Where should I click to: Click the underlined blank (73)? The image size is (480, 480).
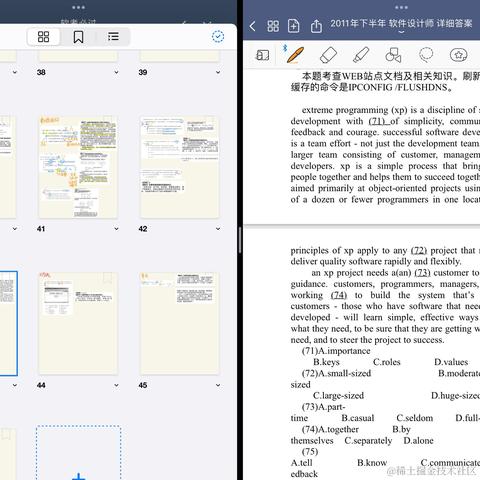(x=422, y=273)
